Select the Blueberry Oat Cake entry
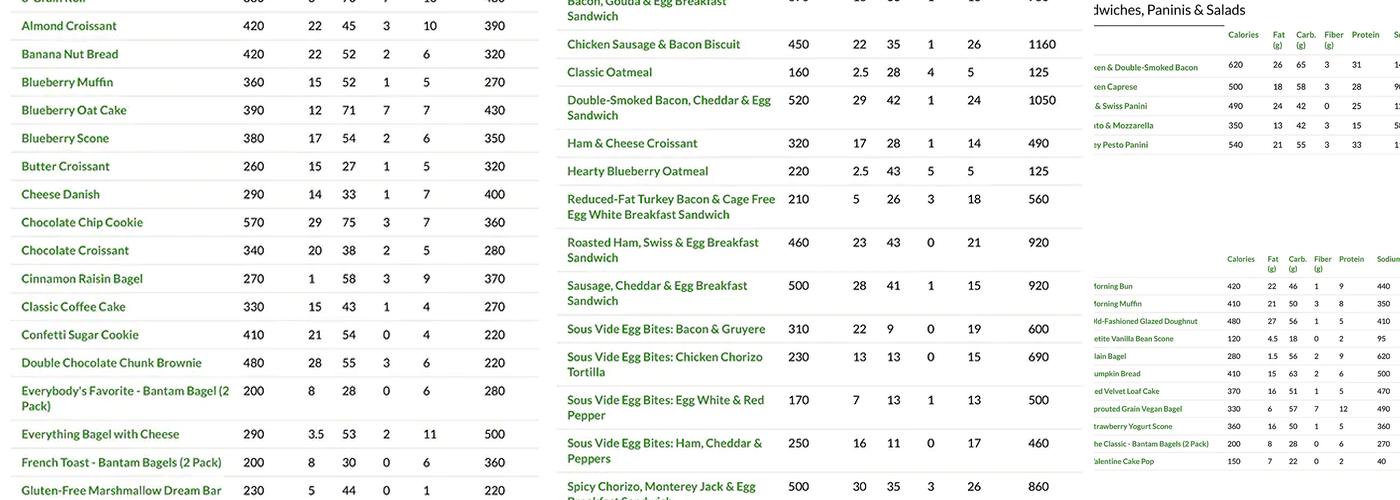Viewport: 1400px width, 500px height. click(74, 110)
